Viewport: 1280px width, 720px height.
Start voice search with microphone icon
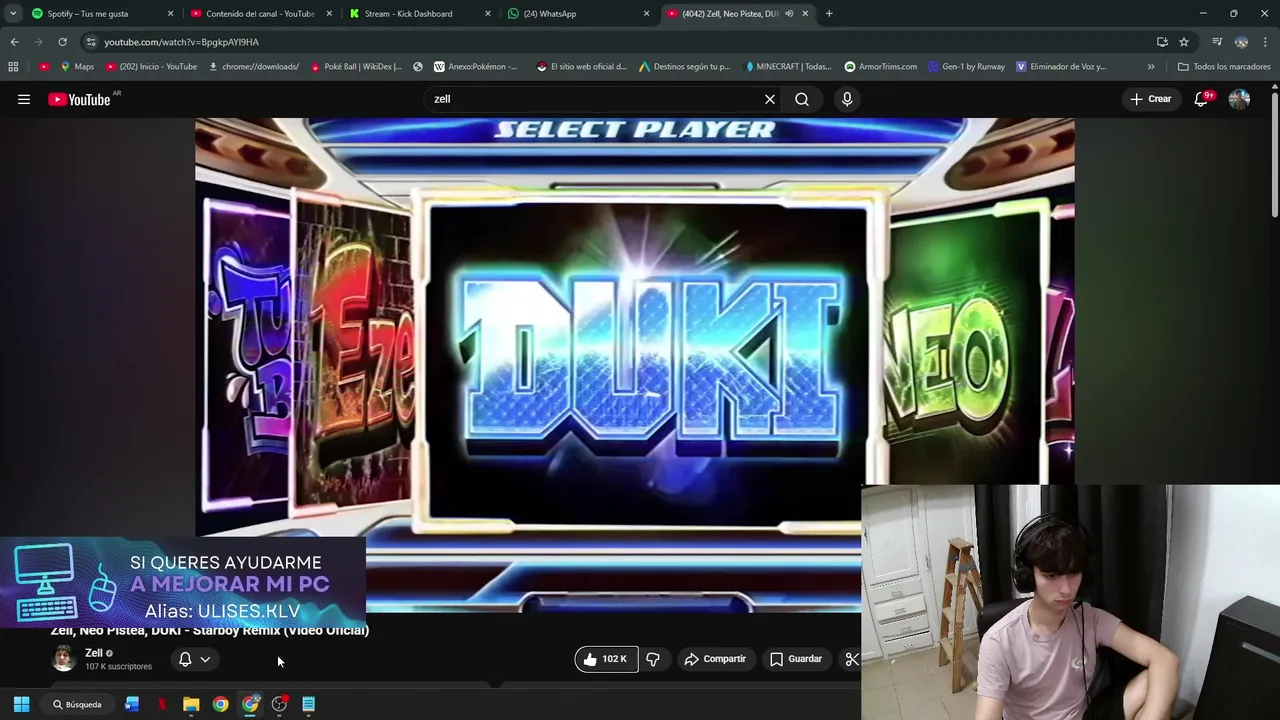click(847, 99)
